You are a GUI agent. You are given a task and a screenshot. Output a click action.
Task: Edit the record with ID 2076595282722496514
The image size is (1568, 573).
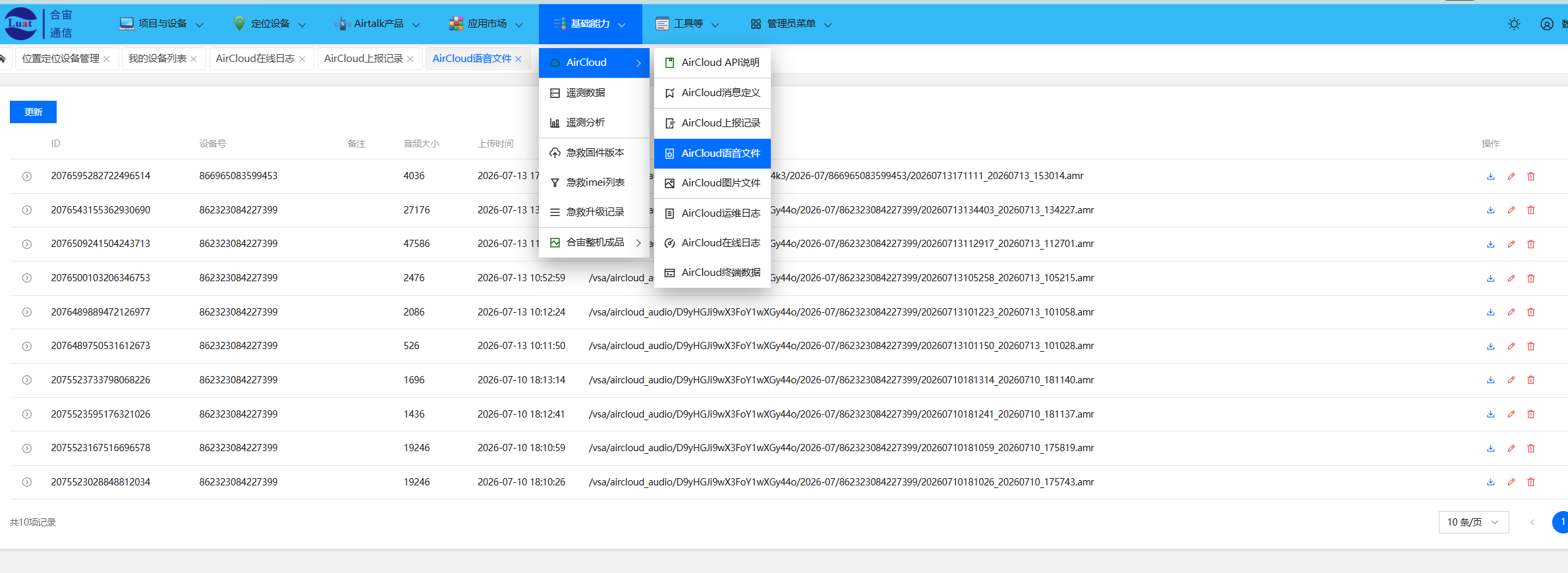(x=1511, y=177)
